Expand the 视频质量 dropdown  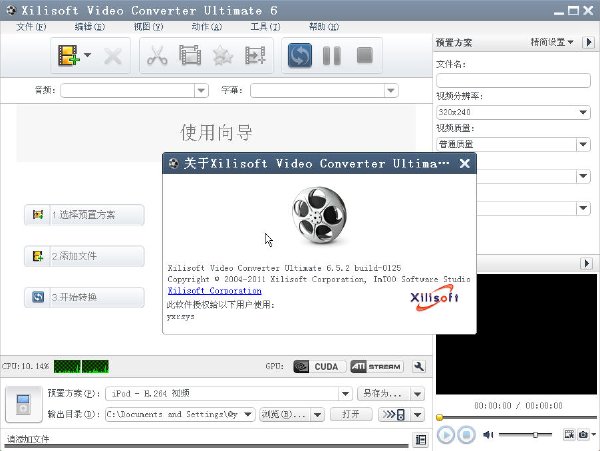click(583, 144)
